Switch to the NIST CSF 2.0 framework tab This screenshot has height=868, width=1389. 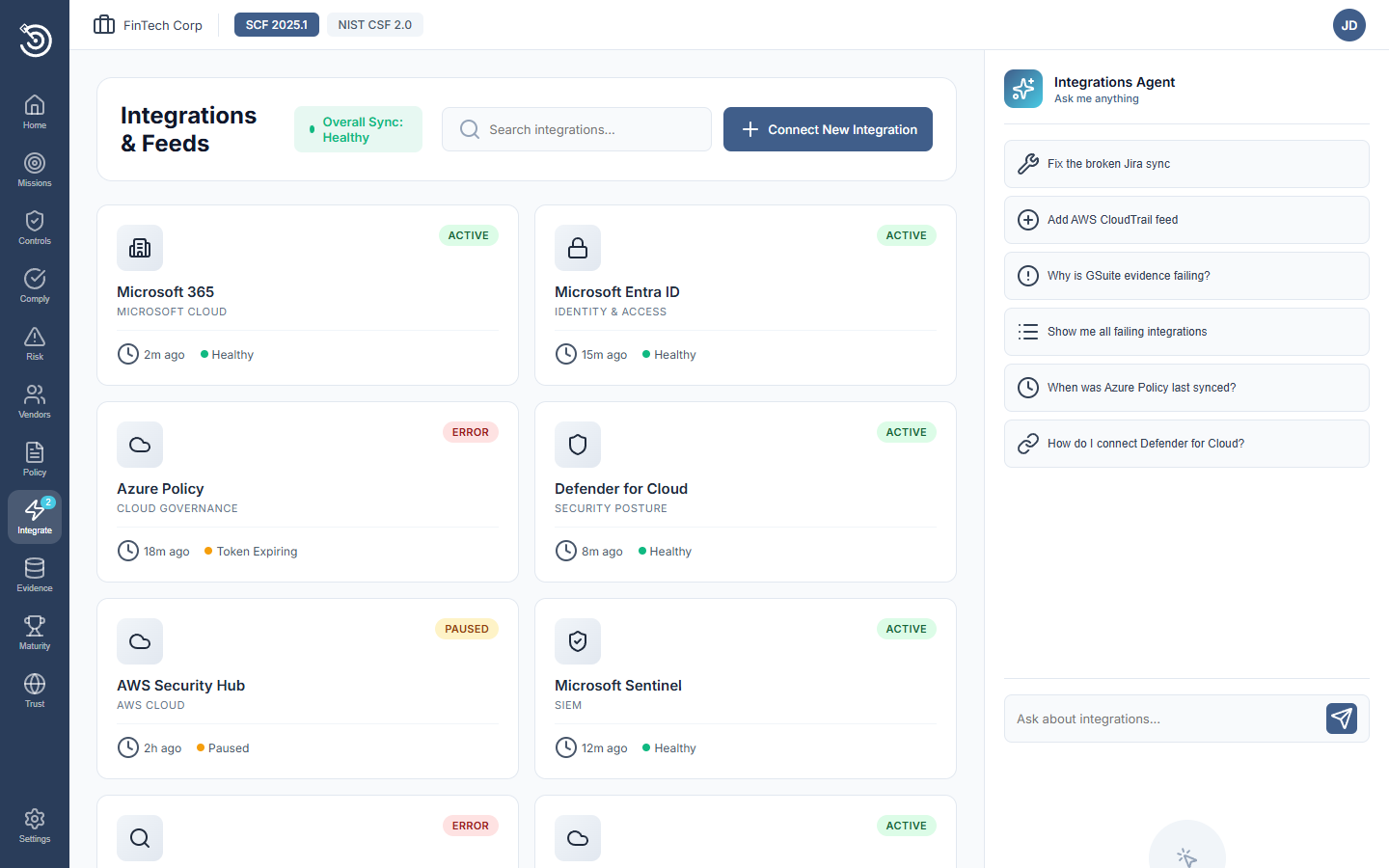(375, 25)
